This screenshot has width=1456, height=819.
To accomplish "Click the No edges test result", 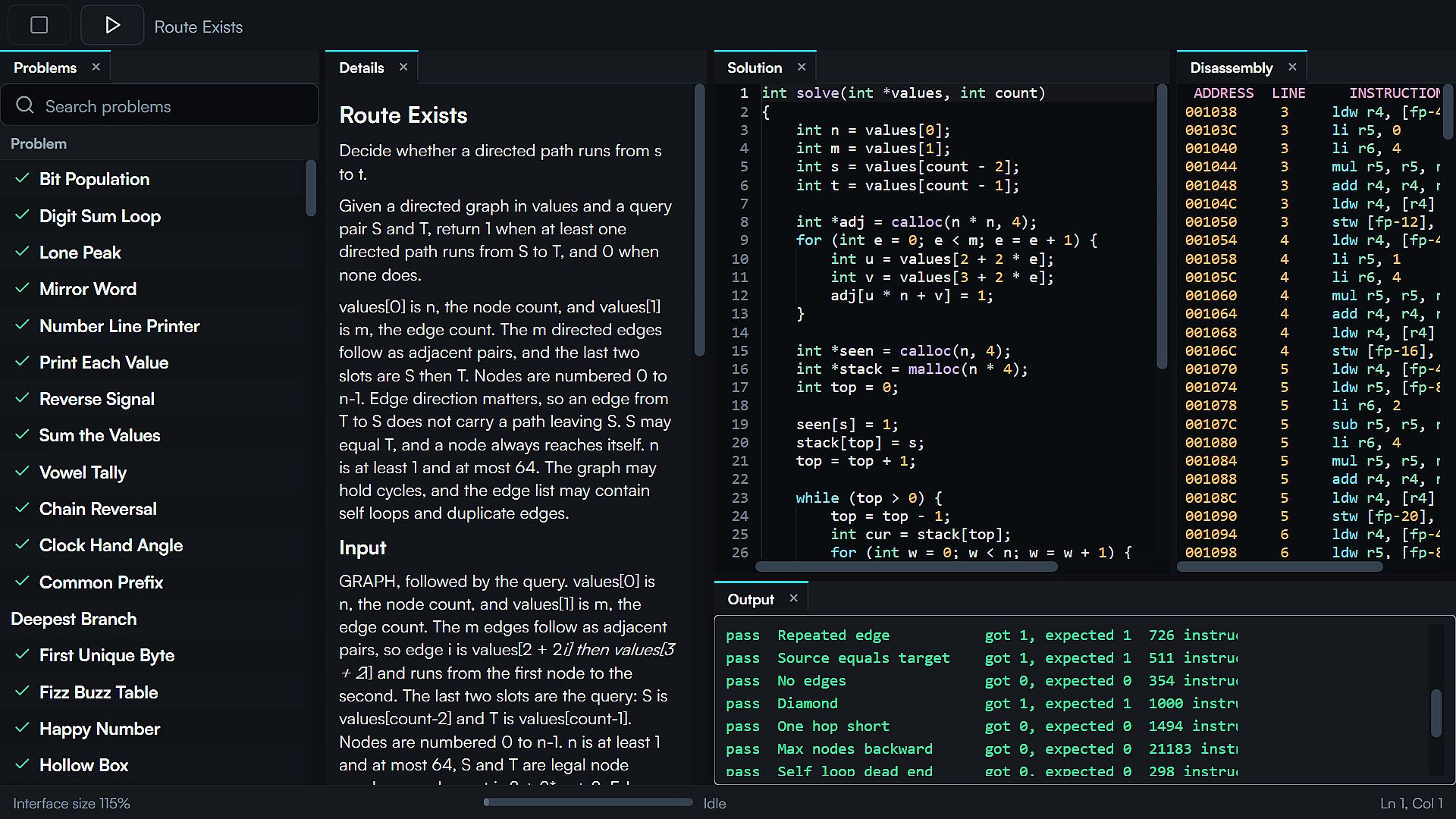I will tap(981, 681).
